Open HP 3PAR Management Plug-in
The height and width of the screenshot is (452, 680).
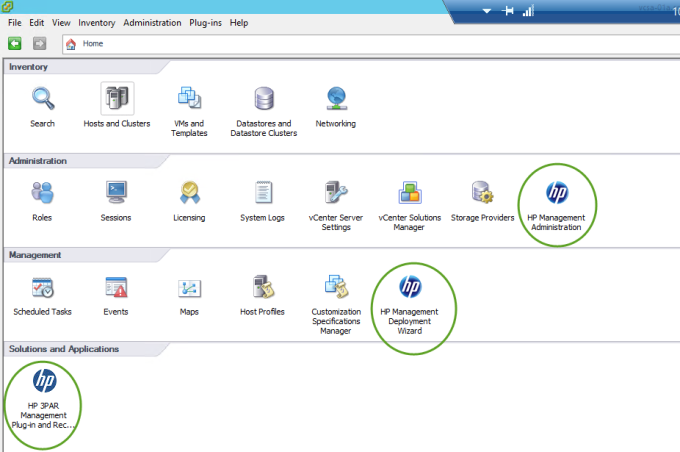point(44,382)
